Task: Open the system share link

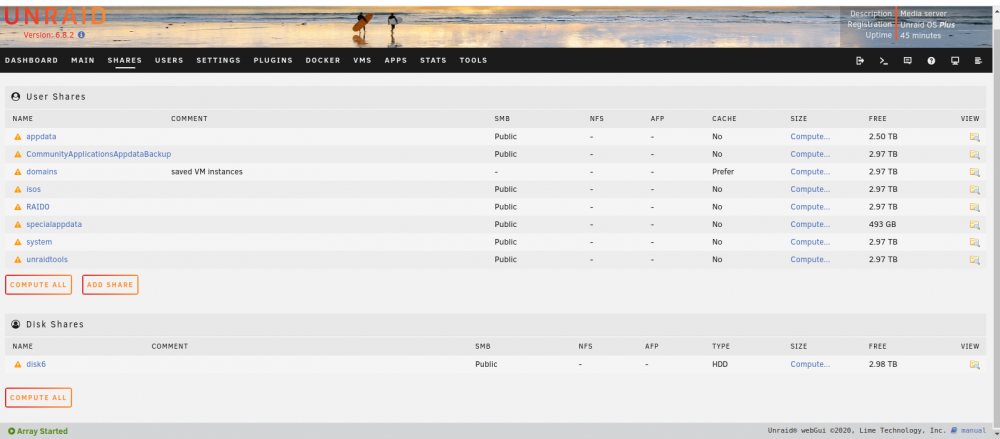Action: (39, 242)
